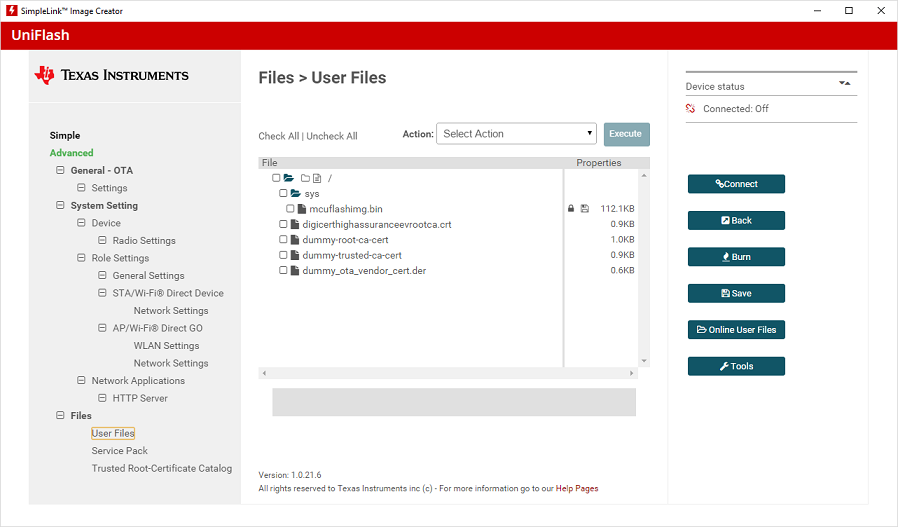
Task: Open the Select Action dropdown
Action: coord(516,133)
